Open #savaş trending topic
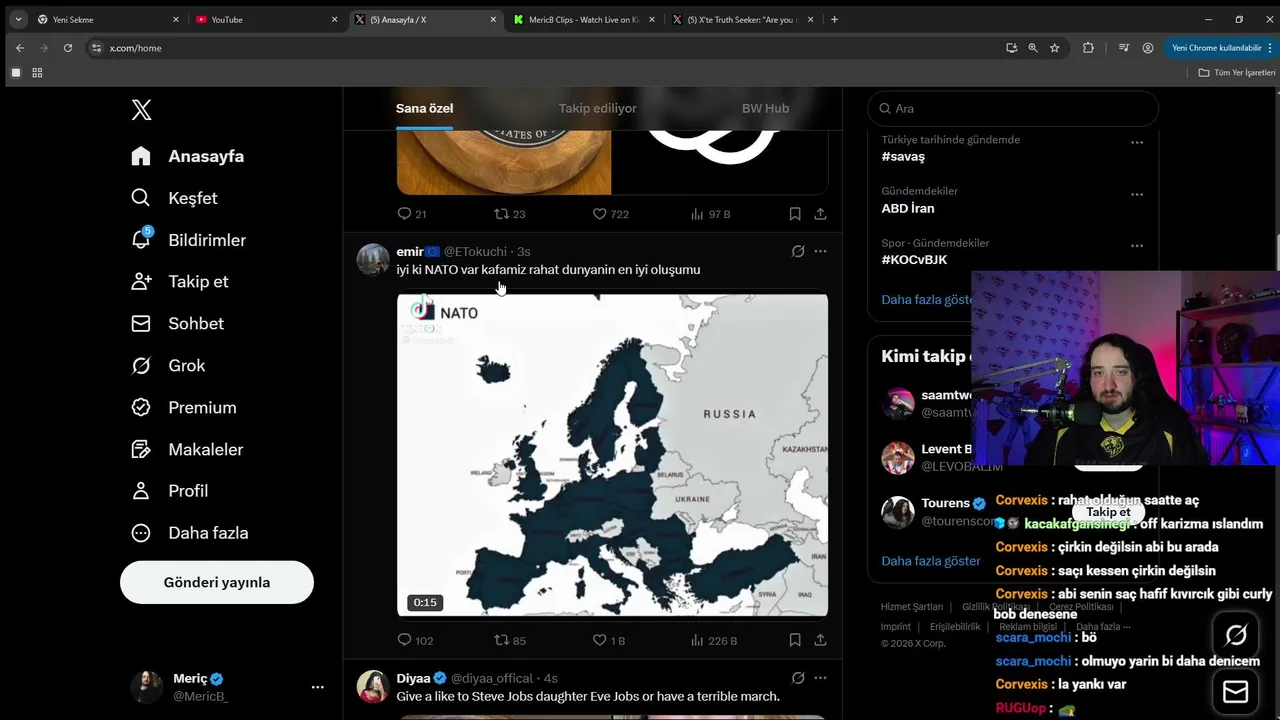The image size is (1280, 720). 903,157
